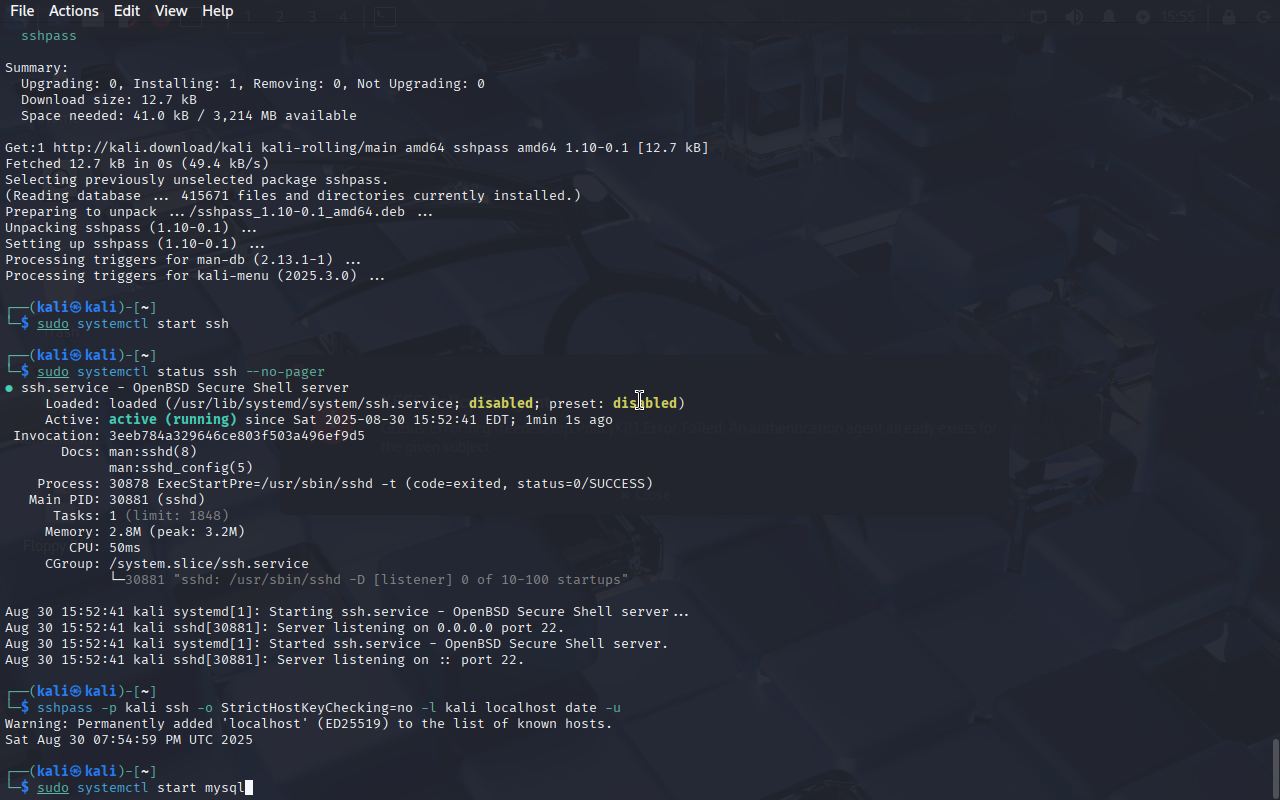
Task: Click the 'sudo systemctl start ssh' command
Action: click(x=133, y=324)
